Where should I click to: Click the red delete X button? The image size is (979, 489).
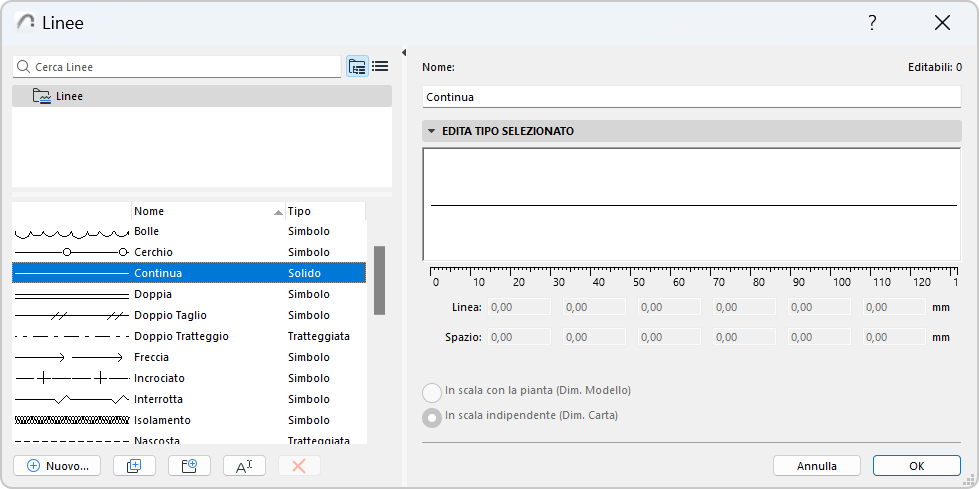click(x=299, y=466)
